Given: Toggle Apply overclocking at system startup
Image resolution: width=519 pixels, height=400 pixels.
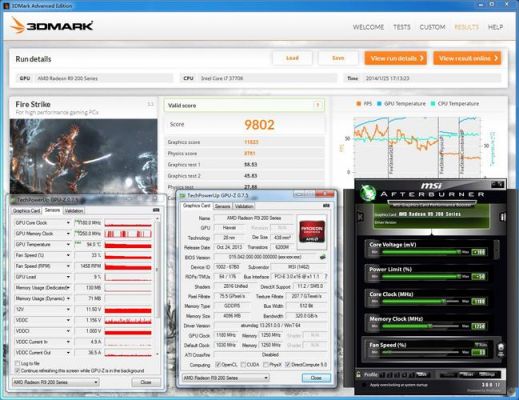Looking at the screenshot, I should click(364, 385).
